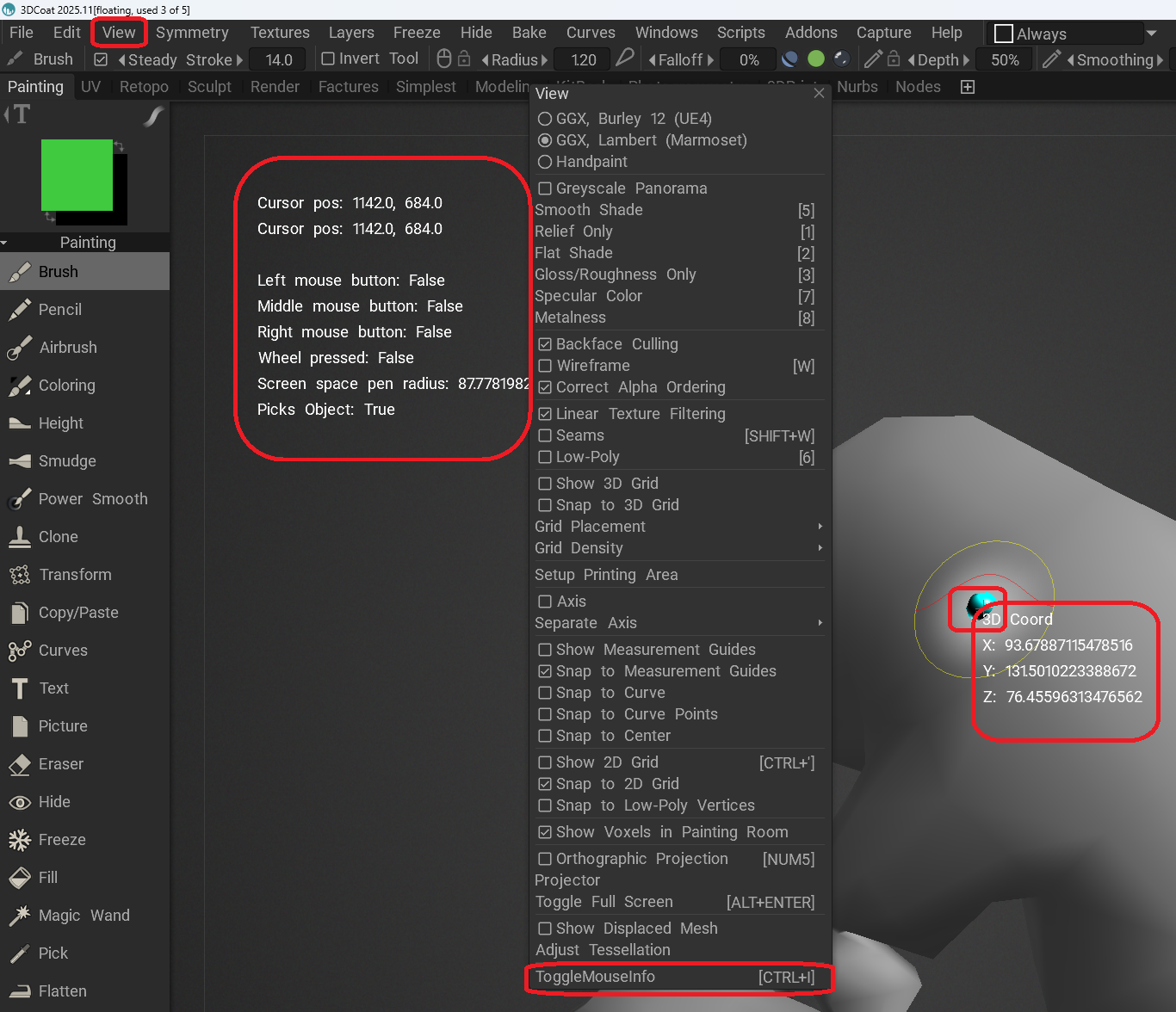Select the Airbrush tool icon
The image size is (1176, 1012).
coord(19,348)
